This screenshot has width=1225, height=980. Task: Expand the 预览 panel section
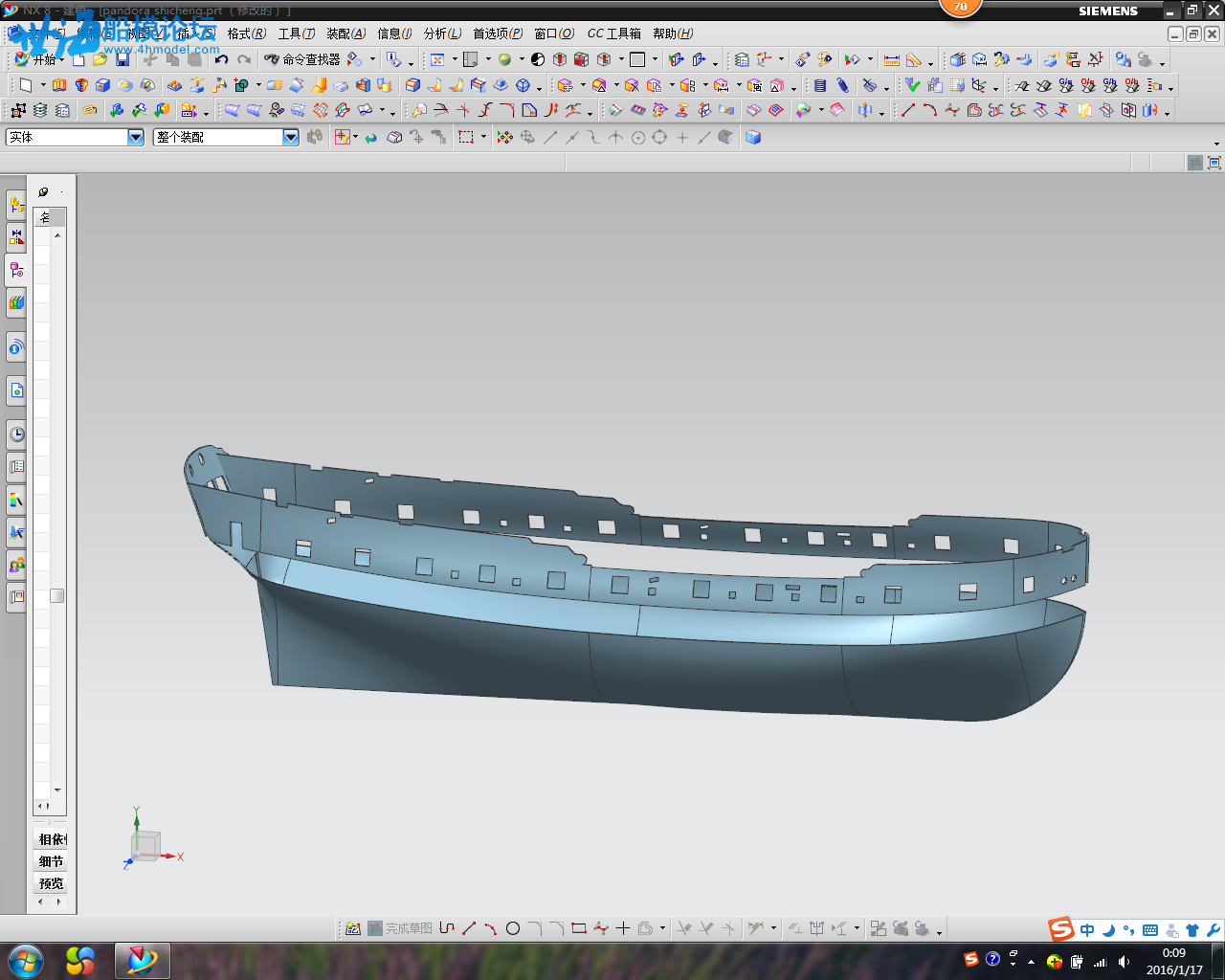(52, 883)
